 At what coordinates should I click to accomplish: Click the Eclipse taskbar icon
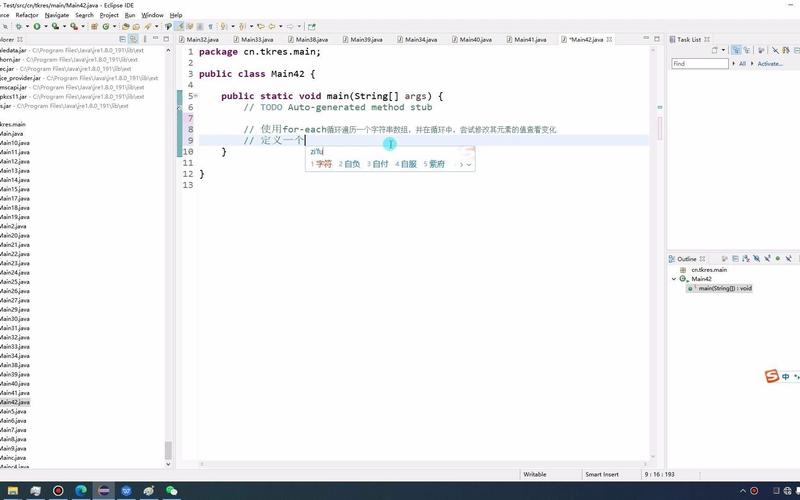click(104, 491)
